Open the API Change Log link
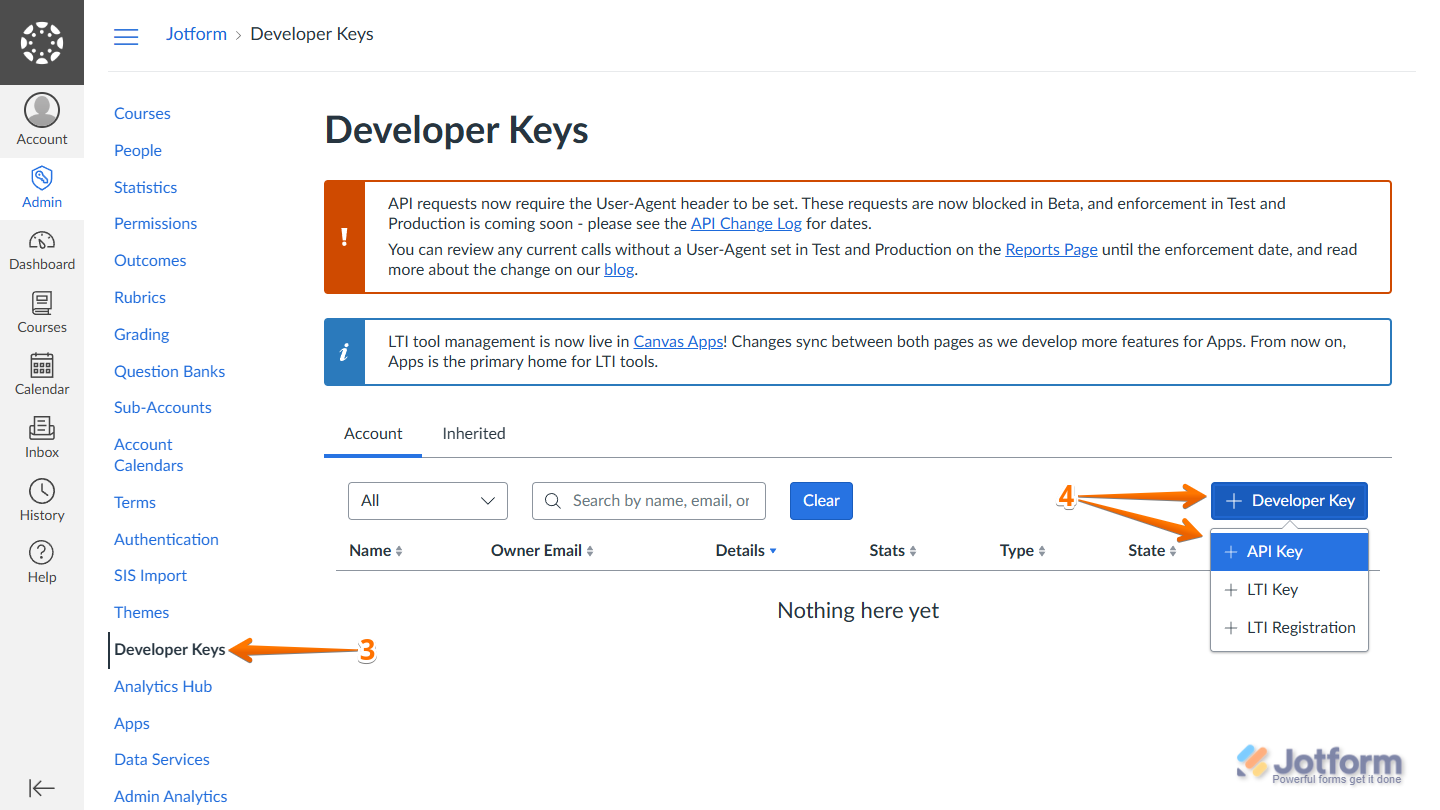Image resolution: width=1440 pixels, height=810 pixels. click(746, 224)
